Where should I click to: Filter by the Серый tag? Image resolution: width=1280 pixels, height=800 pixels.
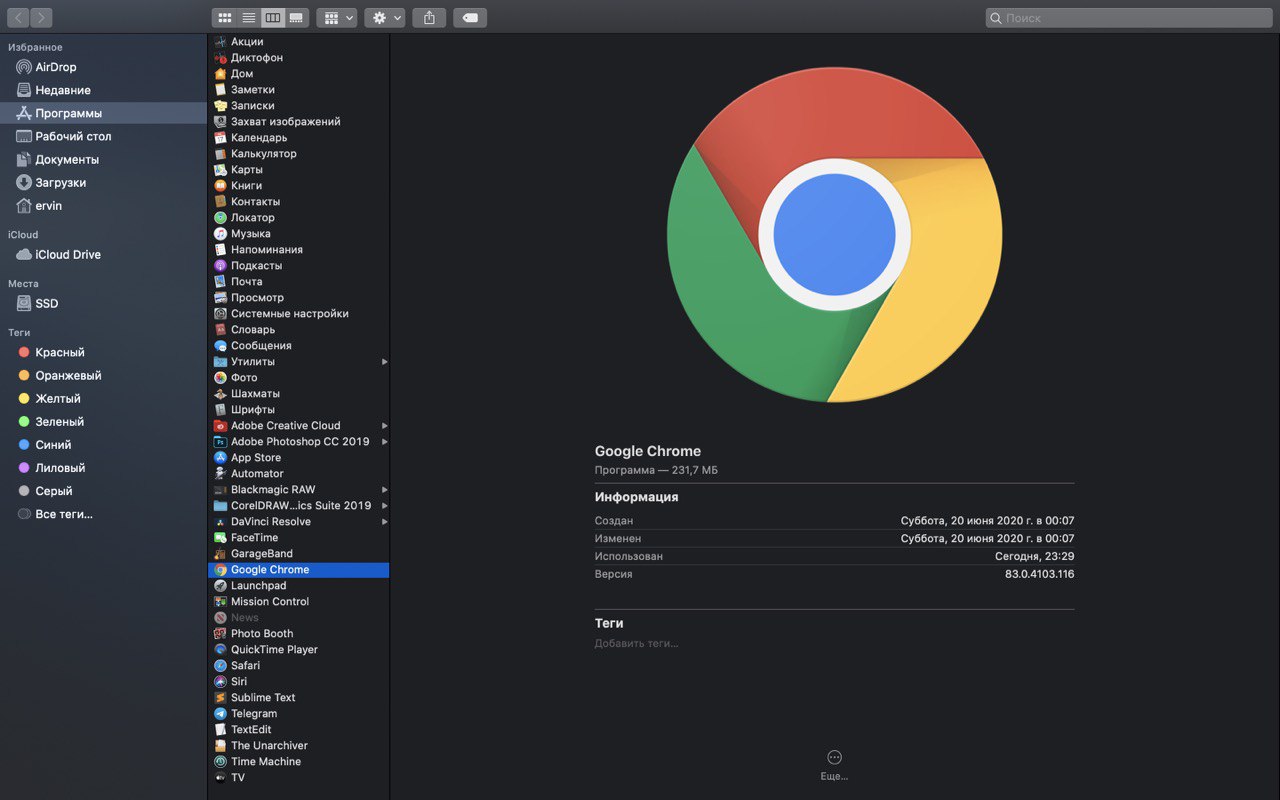point(103,490)
